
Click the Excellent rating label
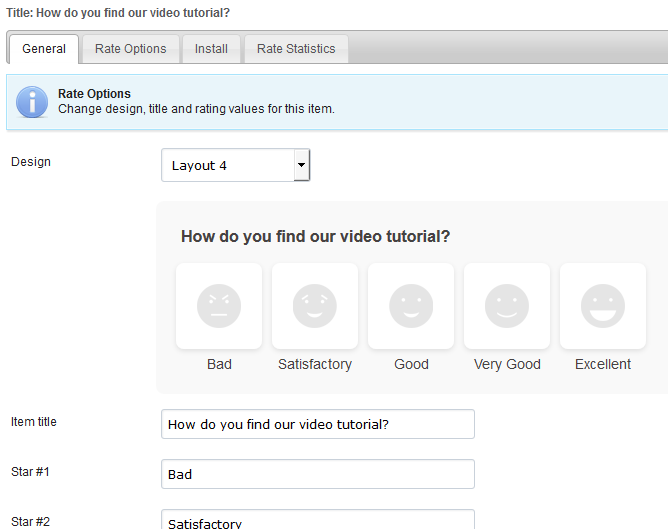pos(603,364)
